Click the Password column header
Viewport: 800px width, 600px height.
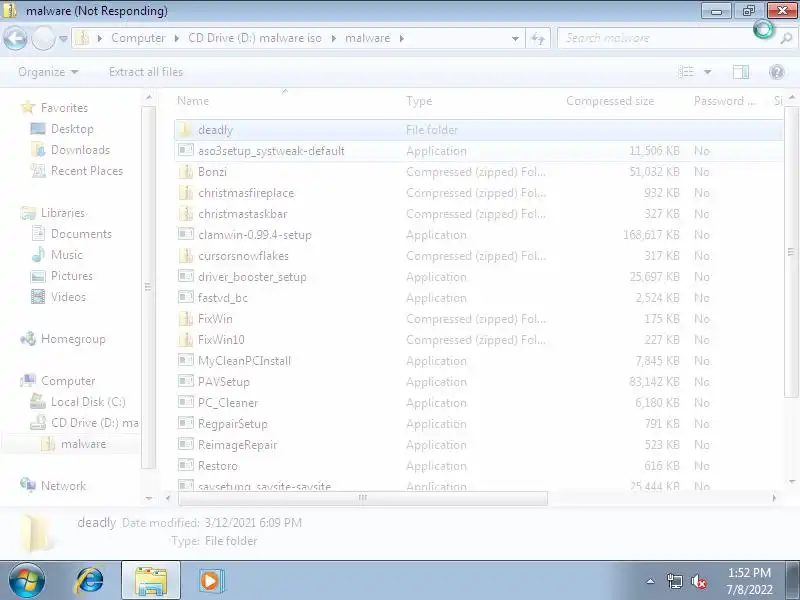724,101
